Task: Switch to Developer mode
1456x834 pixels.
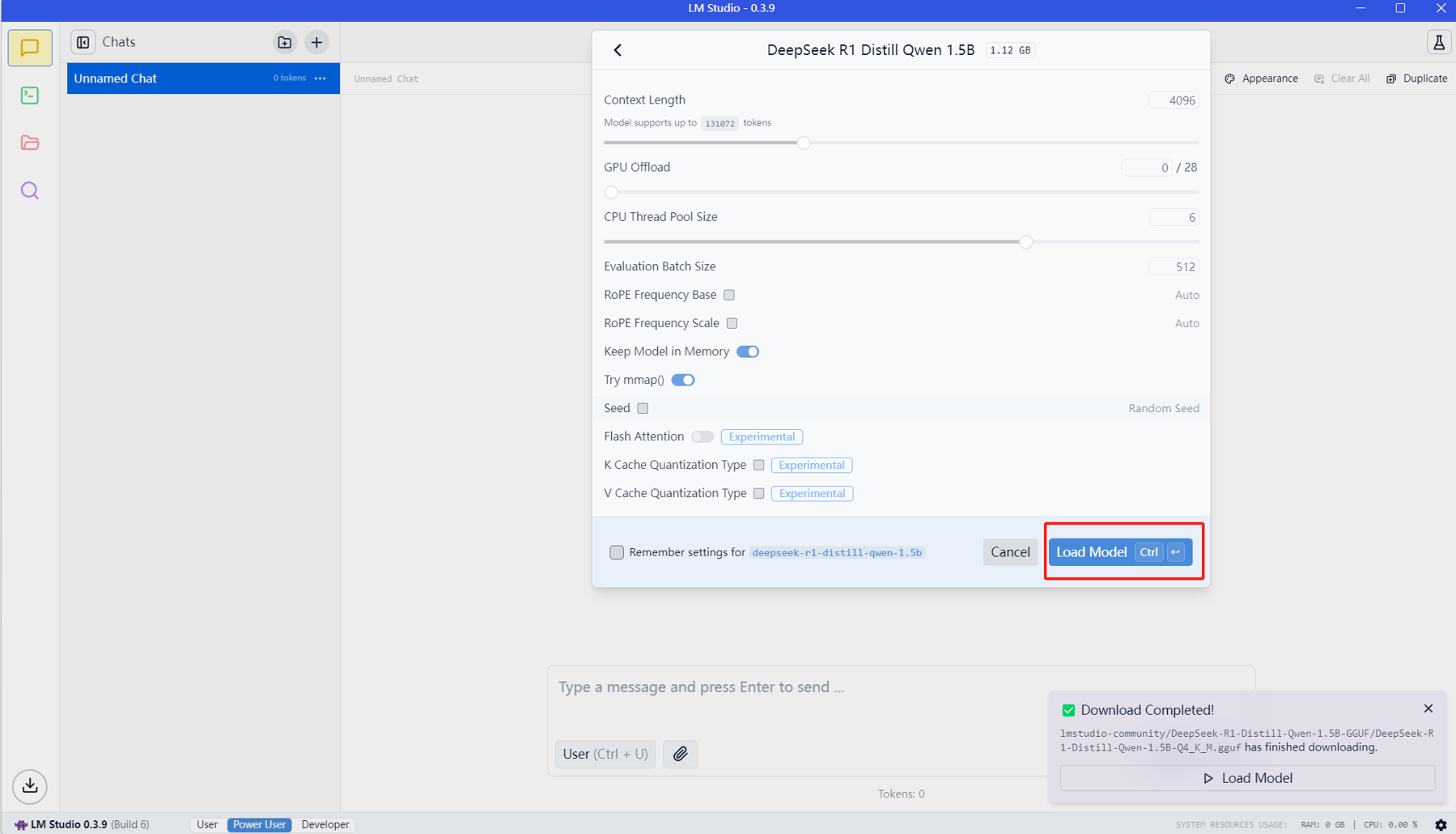Action: (x=325, y=824)
